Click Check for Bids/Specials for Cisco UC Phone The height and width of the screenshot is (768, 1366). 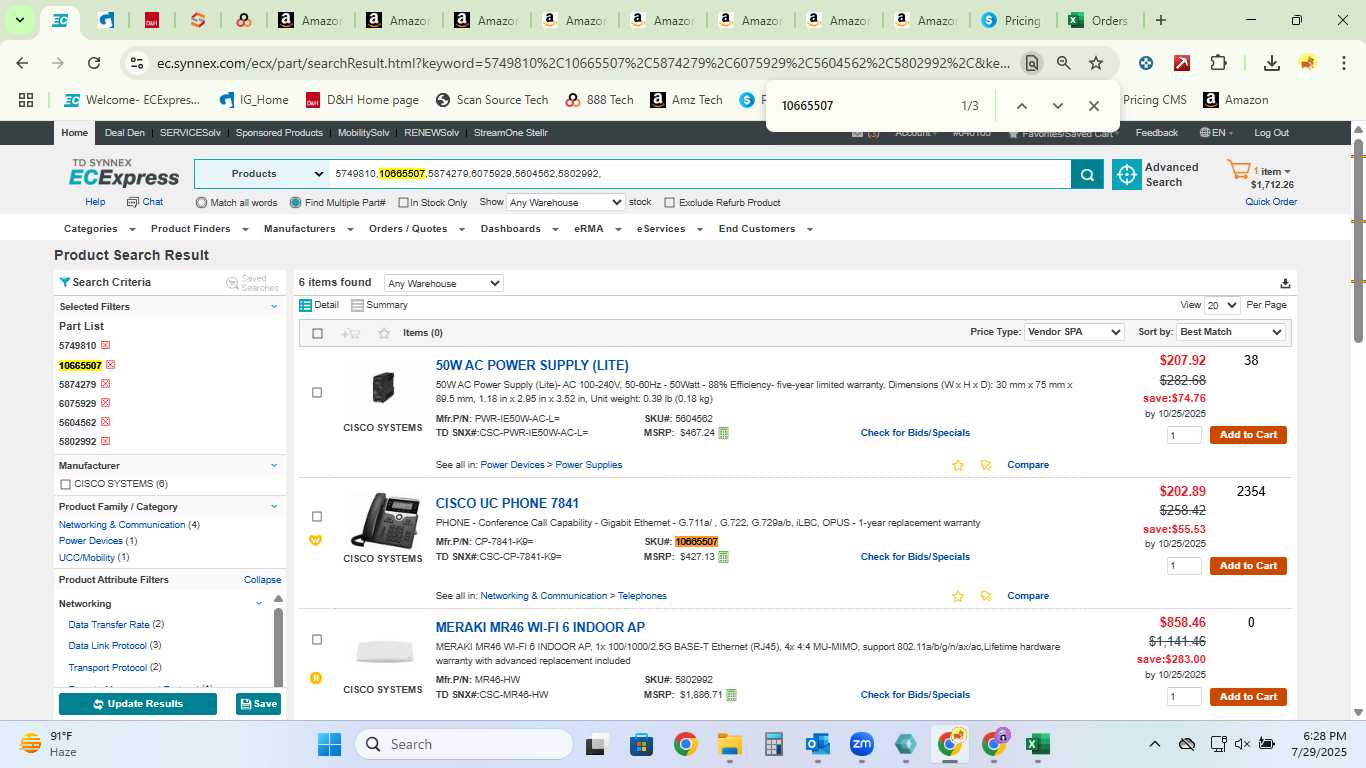point(915,557)
